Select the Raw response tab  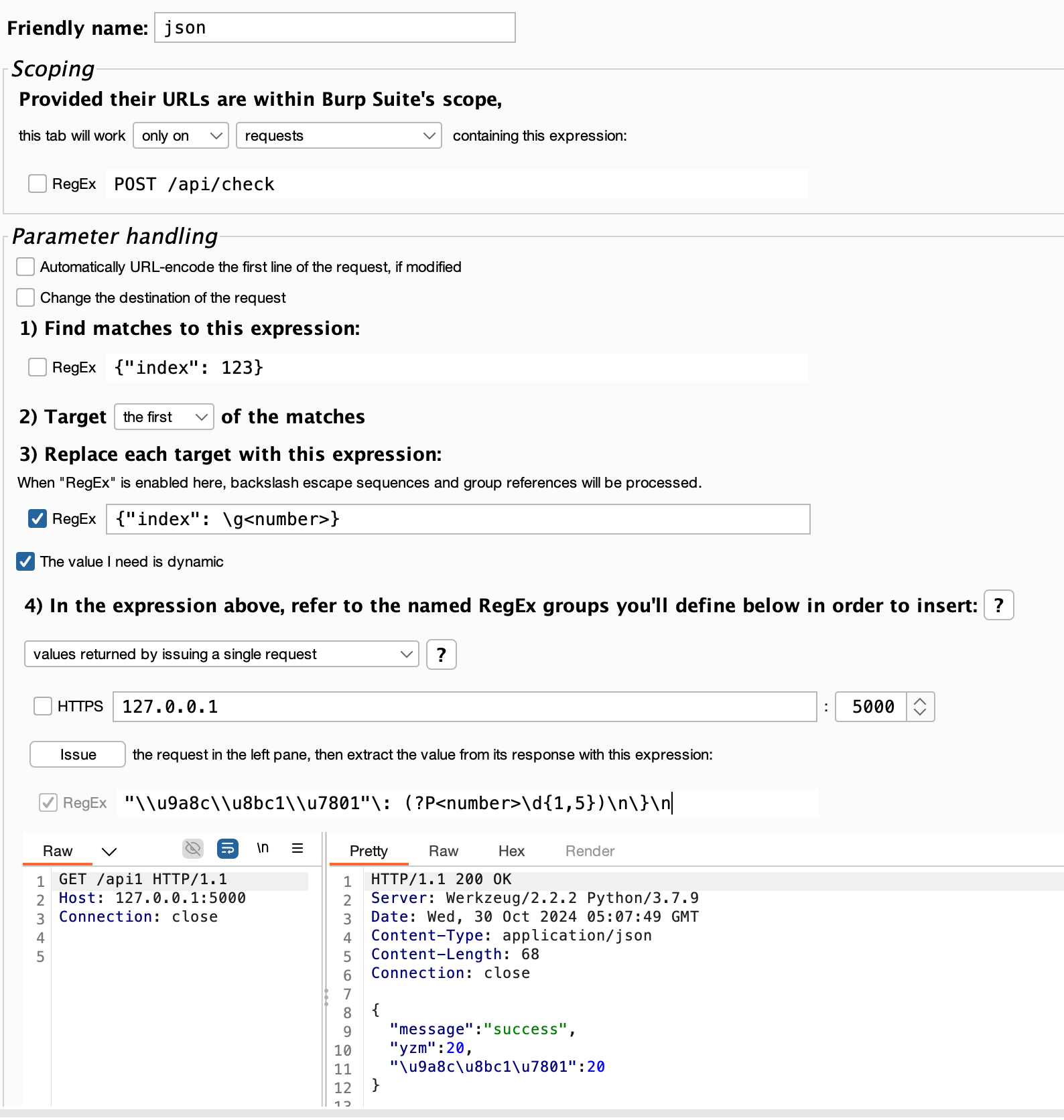(x=443, y=851)
